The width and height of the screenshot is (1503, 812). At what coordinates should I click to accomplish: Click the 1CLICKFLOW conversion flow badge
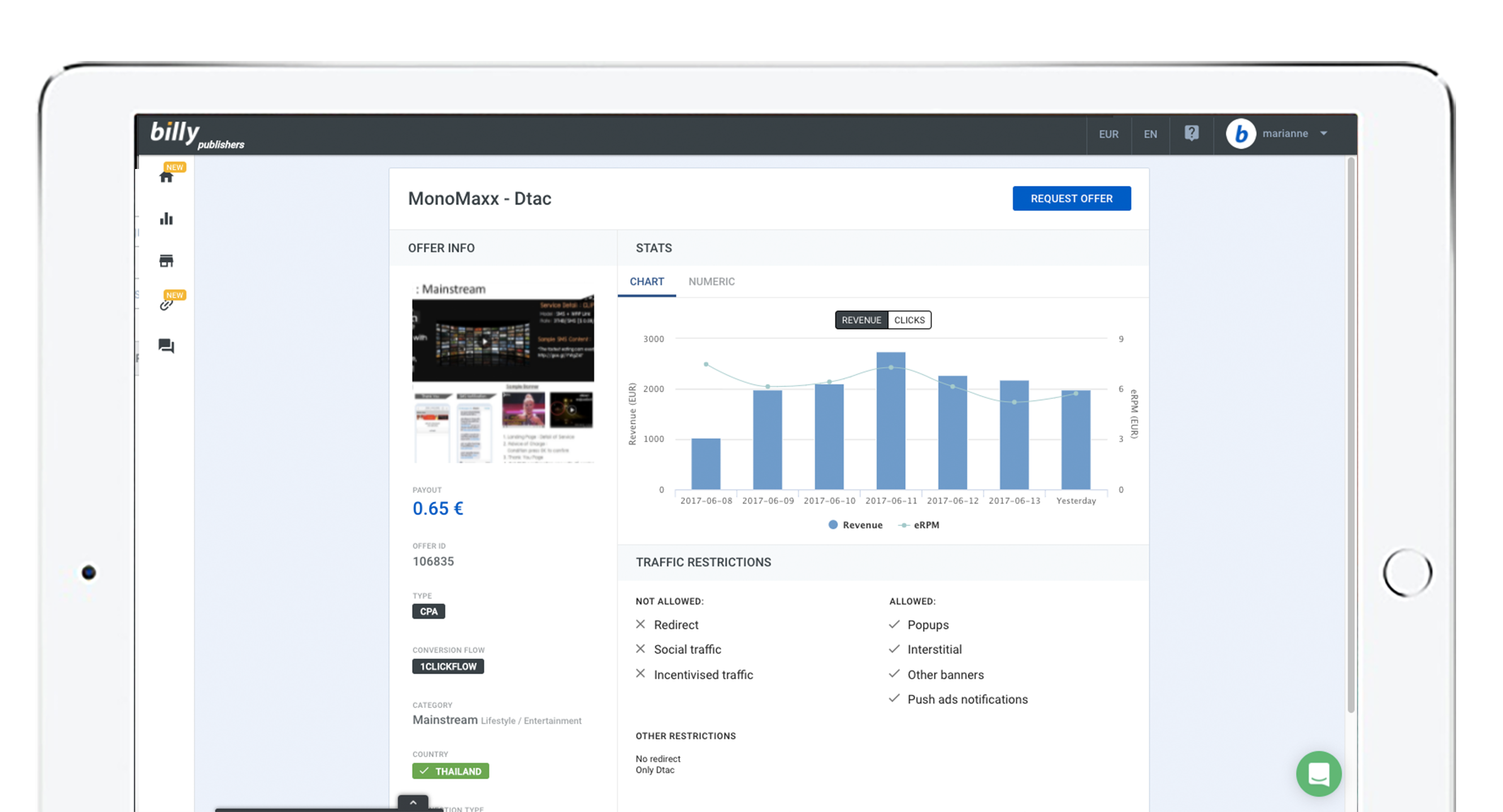(x=448, y=666)
